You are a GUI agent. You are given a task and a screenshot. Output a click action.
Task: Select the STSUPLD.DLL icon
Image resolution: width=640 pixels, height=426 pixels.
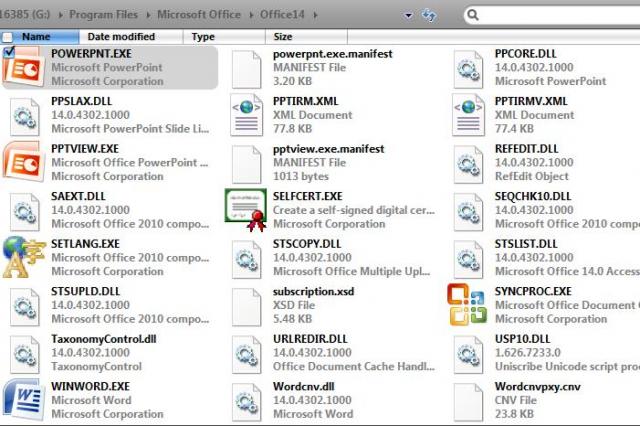[24, 307]
